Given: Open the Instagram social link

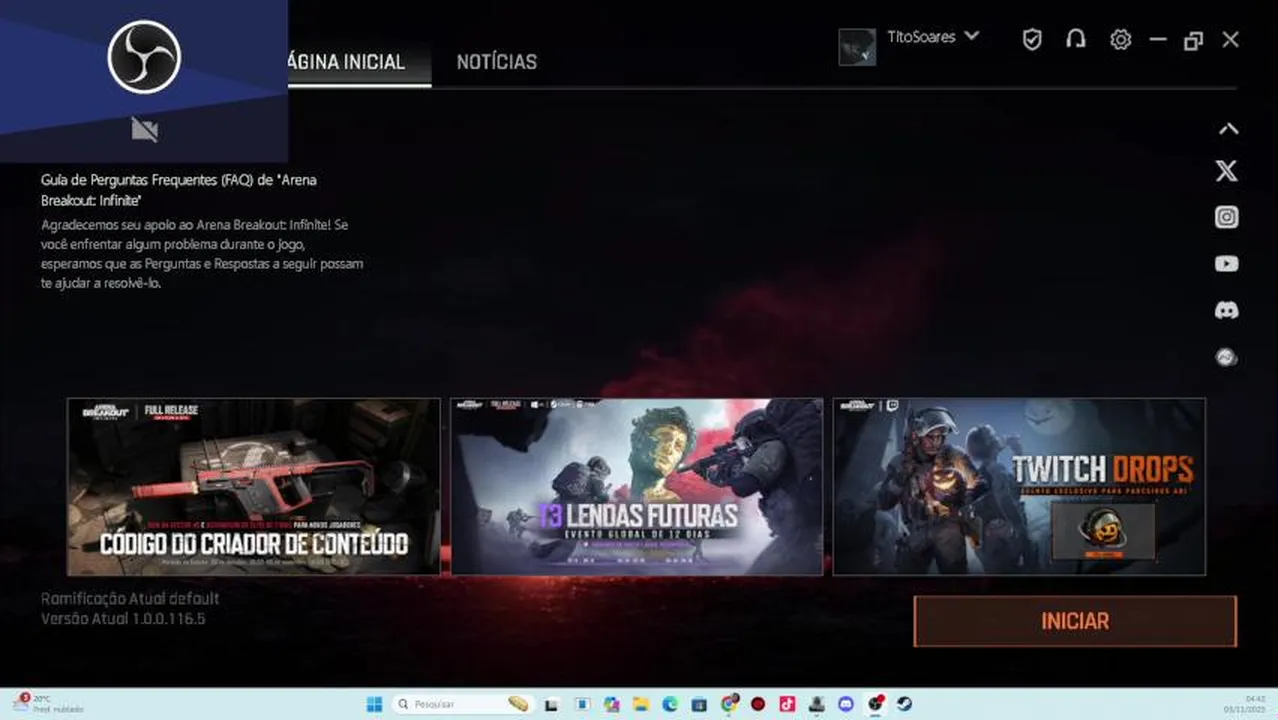Looking at the screenshot, I should [x=1227, y=217].
